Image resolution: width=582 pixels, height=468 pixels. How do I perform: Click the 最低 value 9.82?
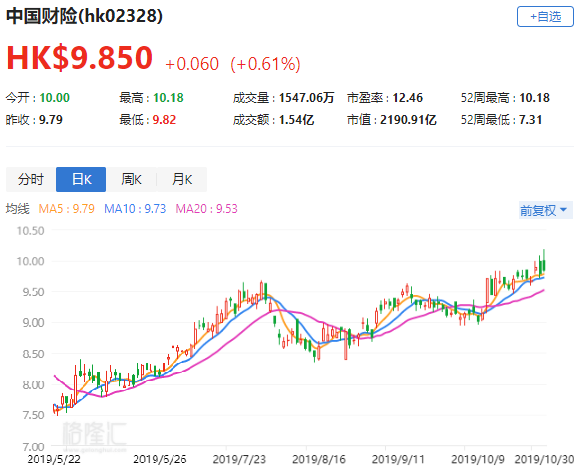point(164,120)
